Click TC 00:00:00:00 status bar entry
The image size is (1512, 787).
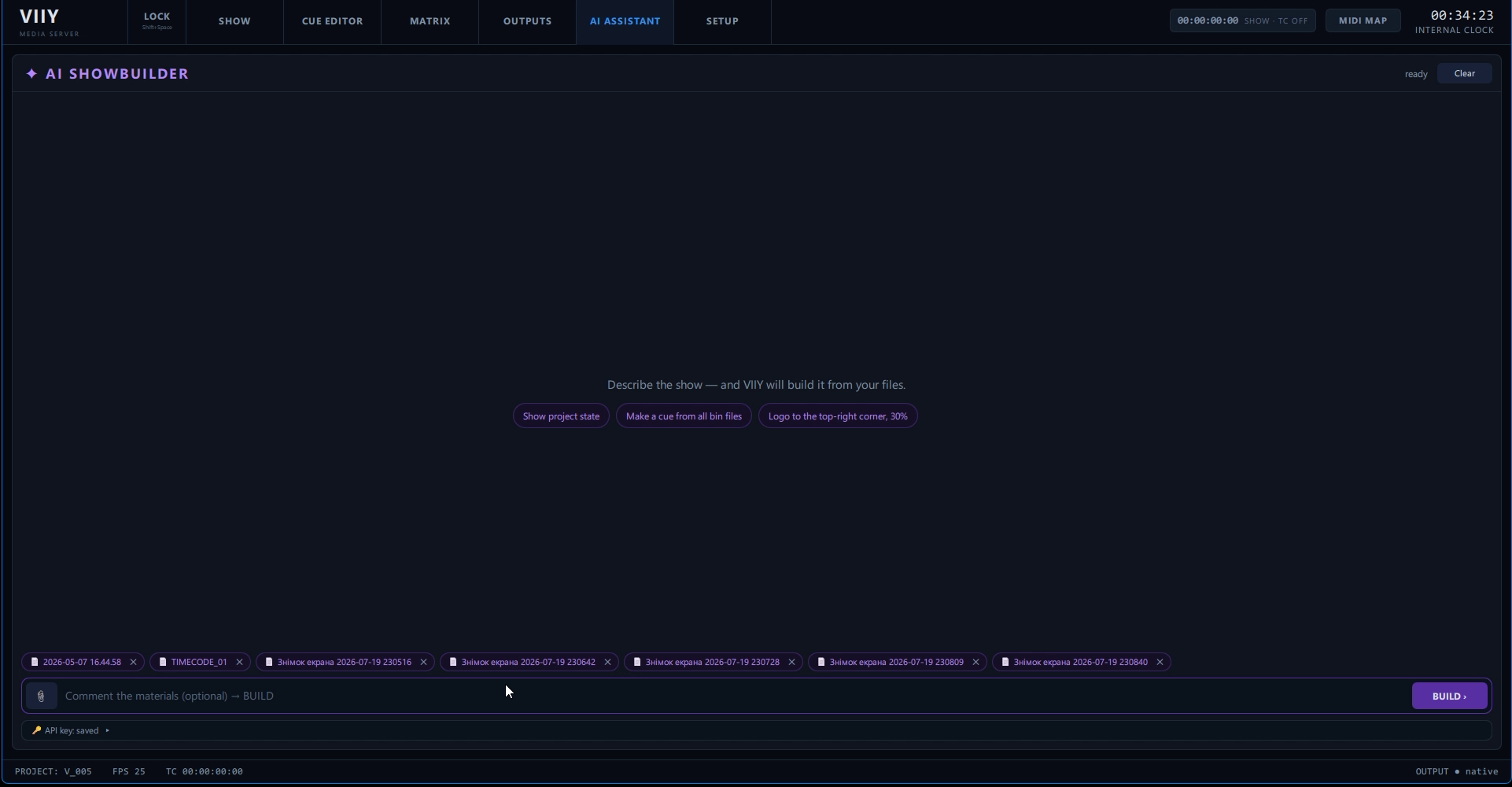(205, 772)
